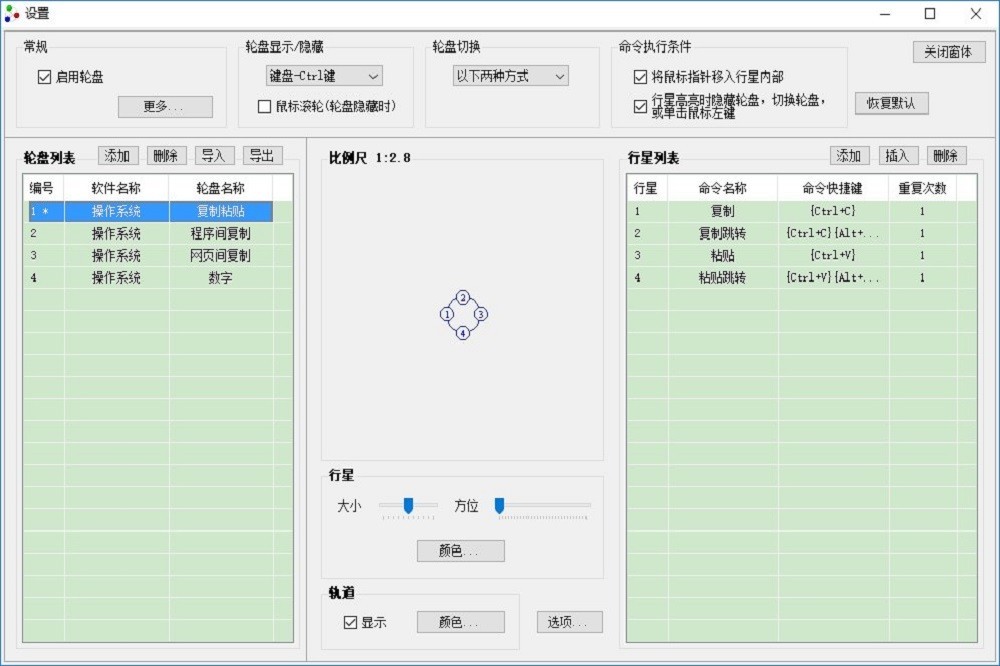Open the 键盘-Ctrl键 dropdown

(x=324, y=76)
